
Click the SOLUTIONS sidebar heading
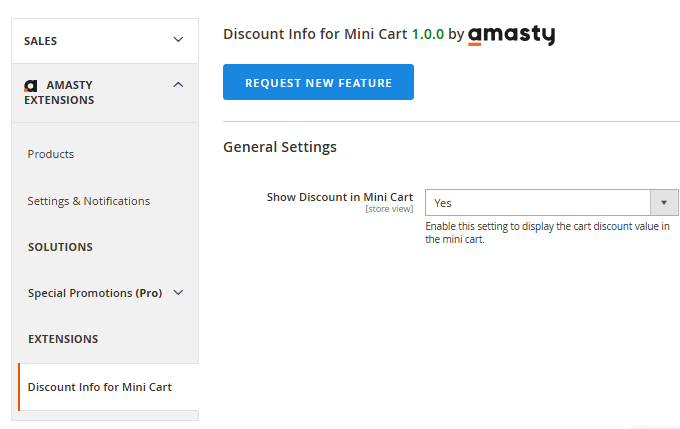tap(60, 247)
